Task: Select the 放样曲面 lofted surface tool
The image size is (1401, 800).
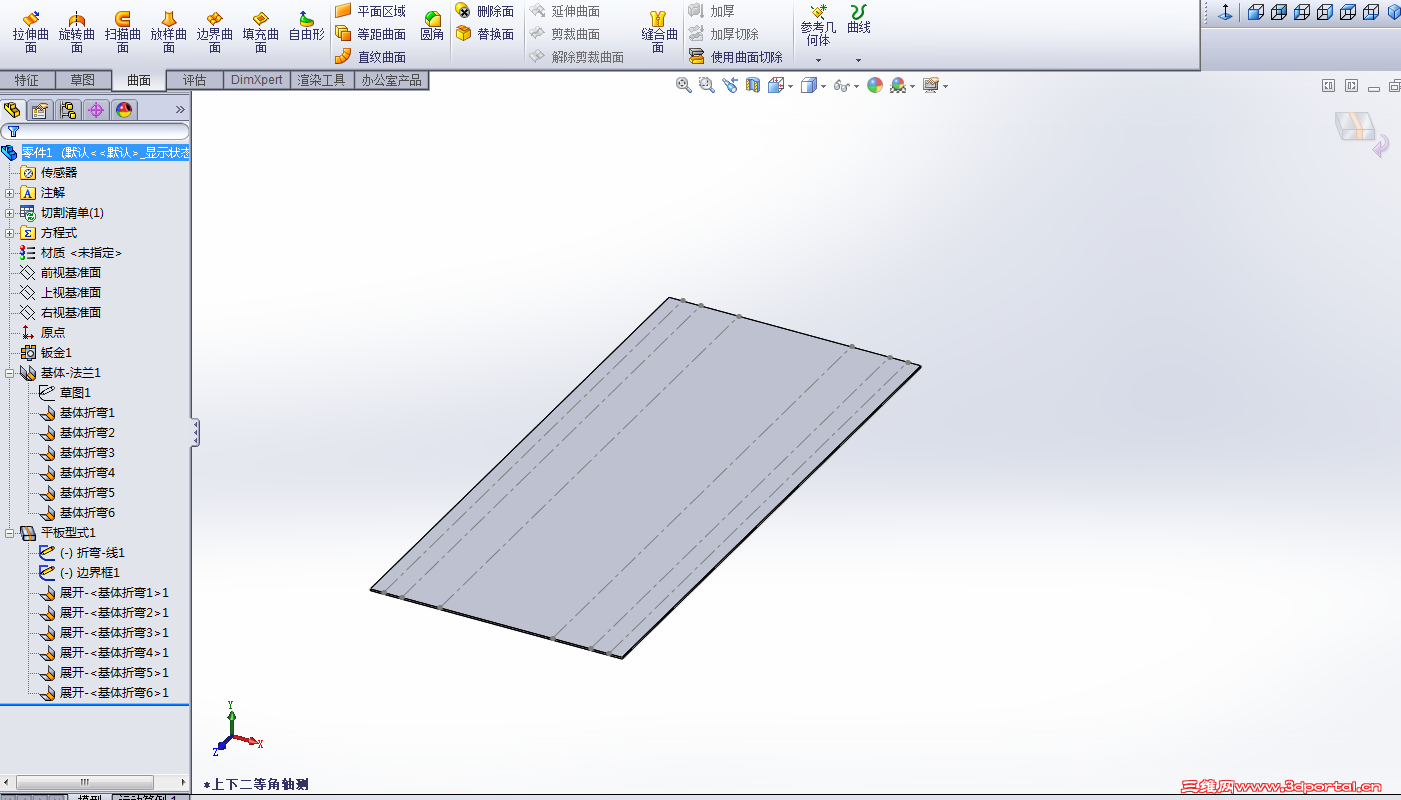Action: click(x=169, y=32)
